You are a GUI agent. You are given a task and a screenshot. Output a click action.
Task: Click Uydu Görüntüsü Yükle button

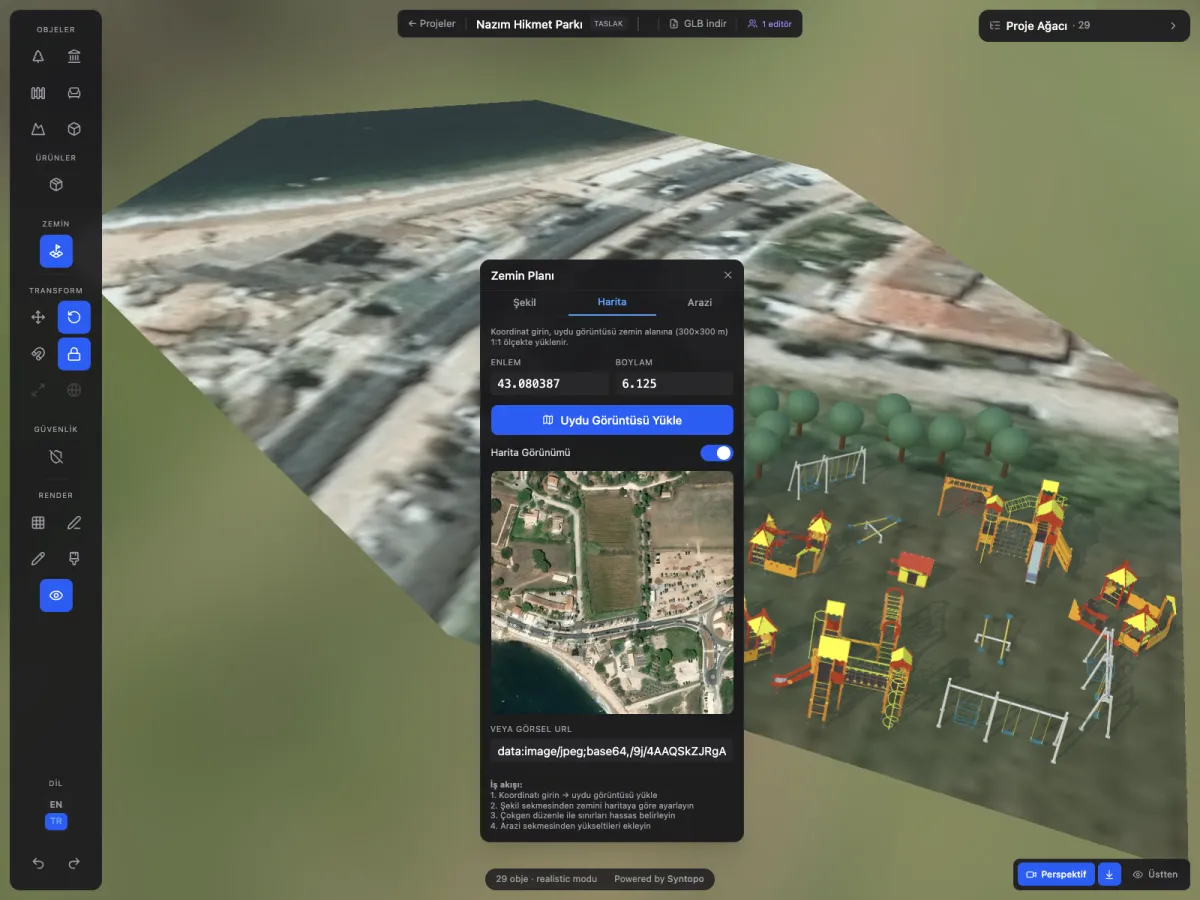click(612, 420)
